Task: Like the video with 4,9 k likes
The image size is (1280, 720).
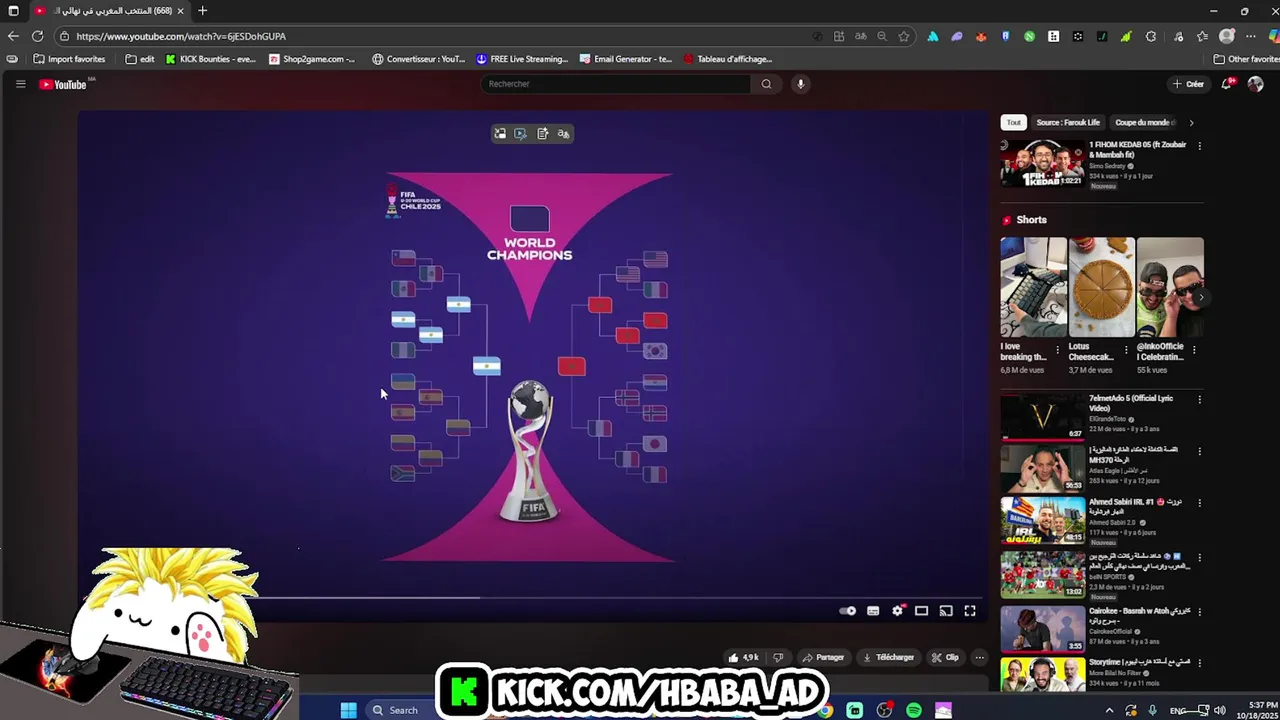Action: point(743,657)
